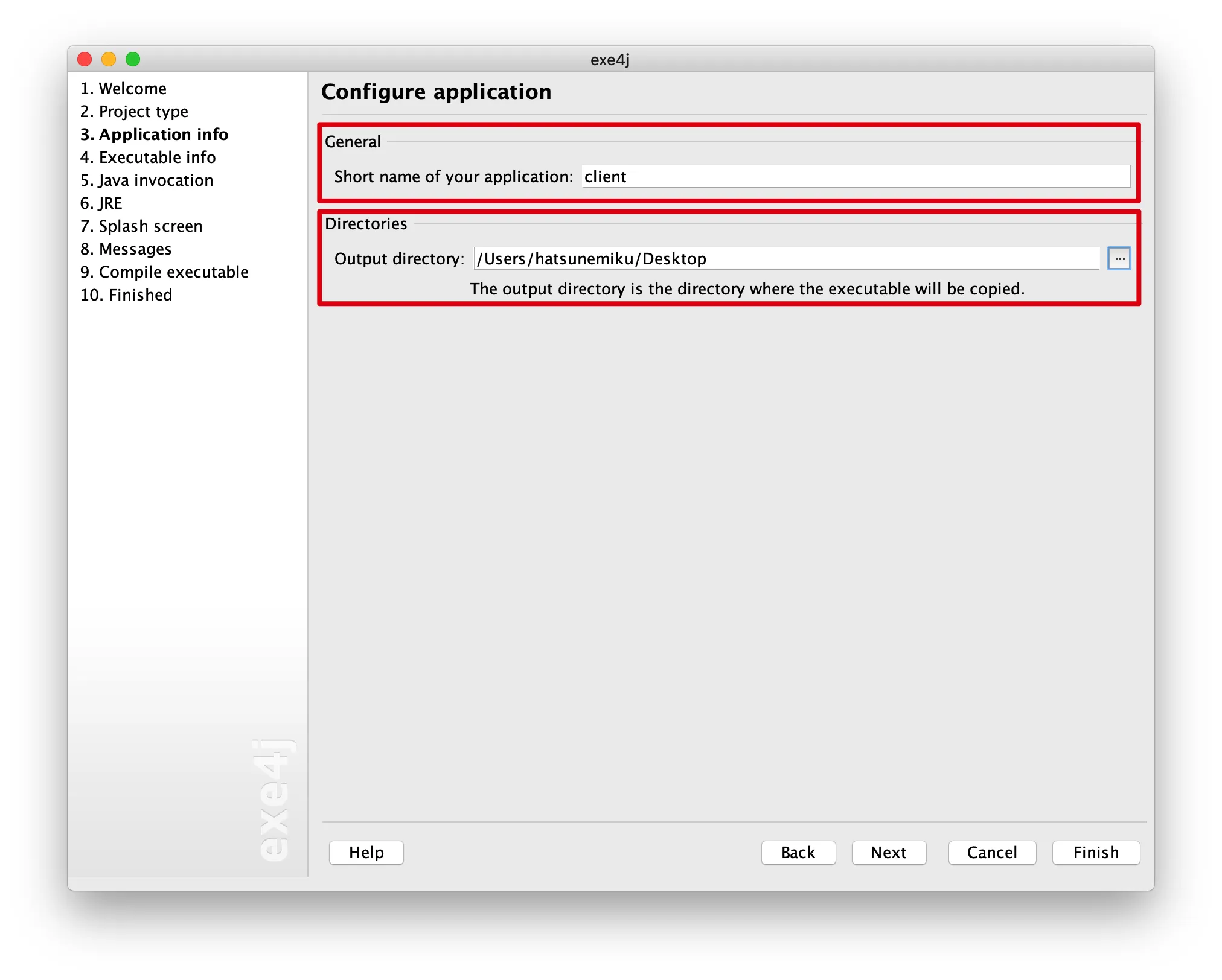This screenshot has height=980, width=1222.
Task: Open step 5. Java invocation
Action: pyautogui.click(x=147, y=180)
